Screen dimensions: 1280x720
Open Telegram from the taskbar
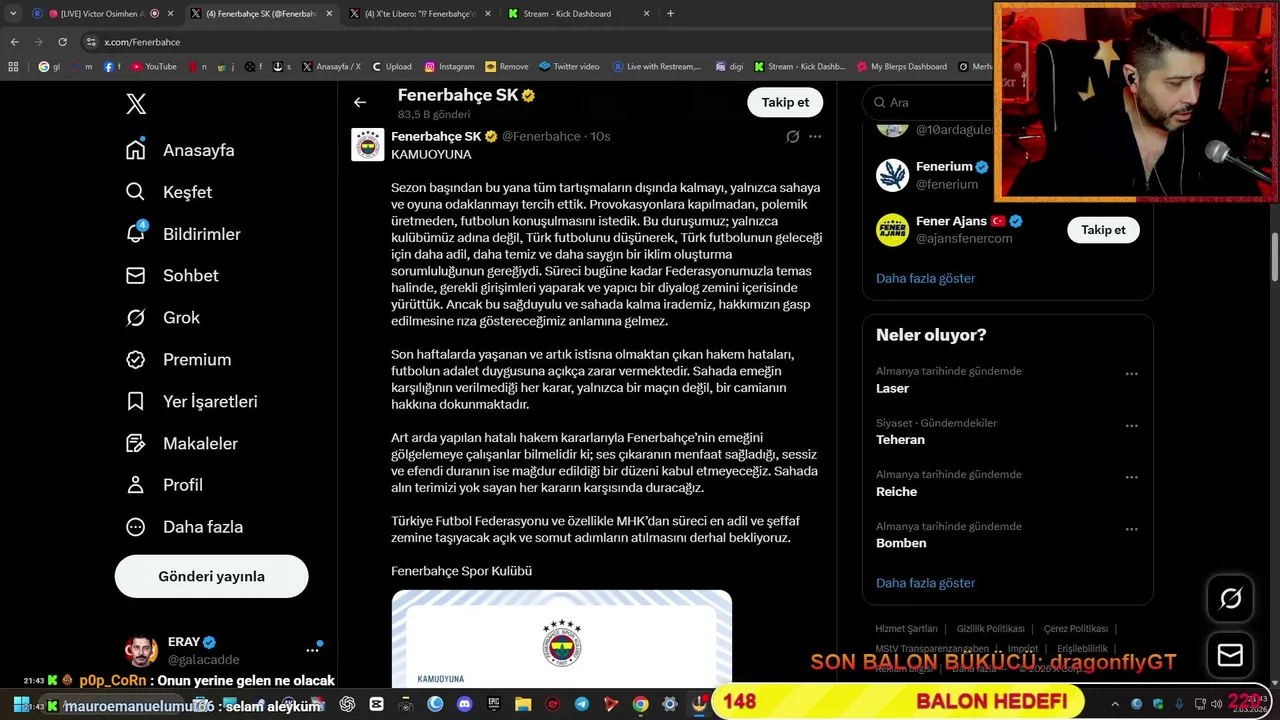click(x=581, y=704)
